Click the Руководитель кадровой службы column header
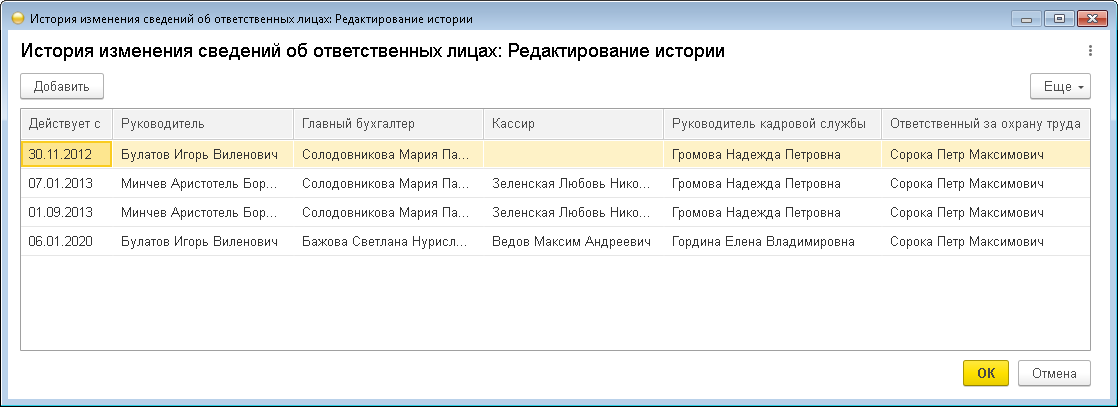This screenshot has width=1118, height=407. point(772,124)
